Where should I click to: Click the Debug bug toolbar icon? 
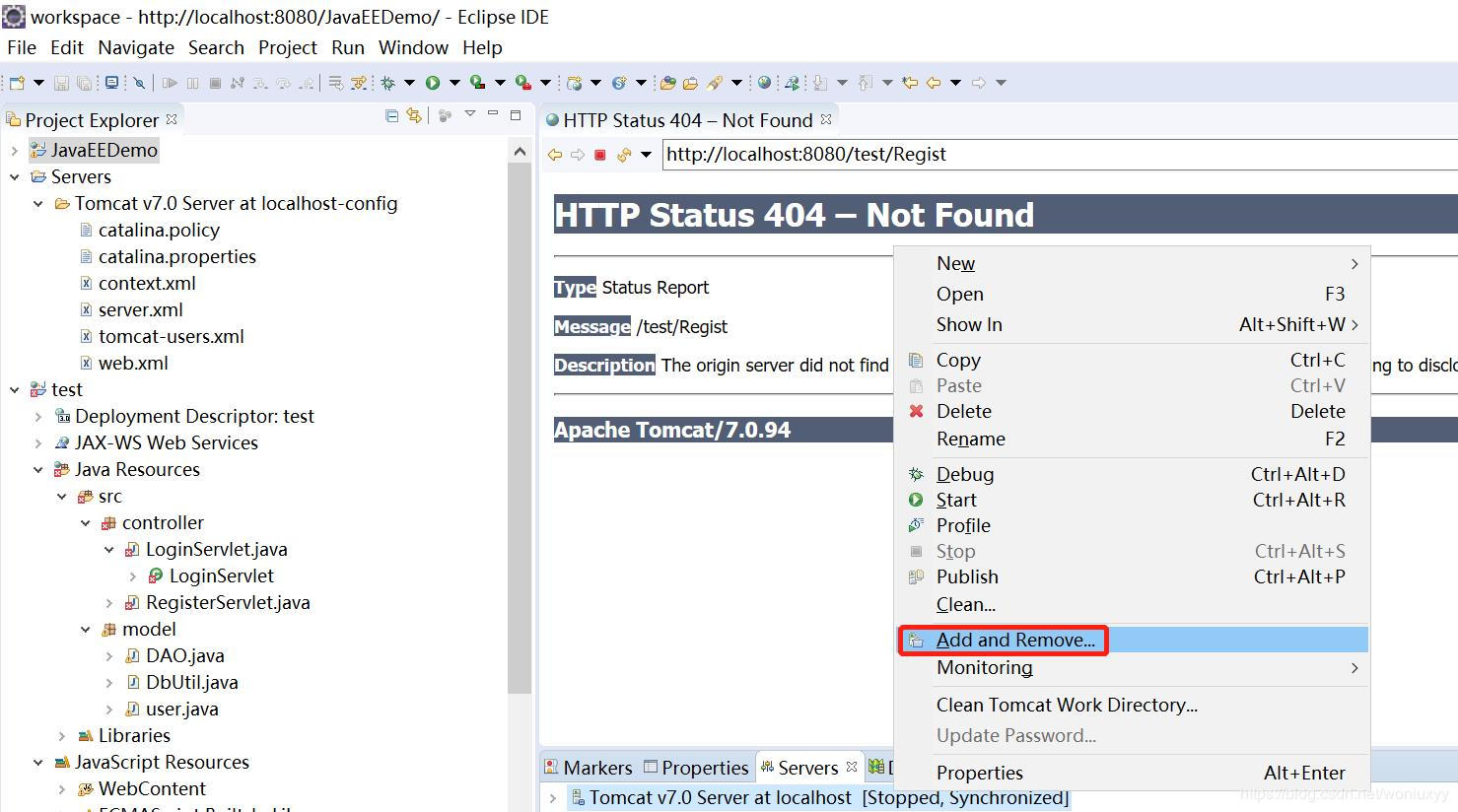[387, 83]
